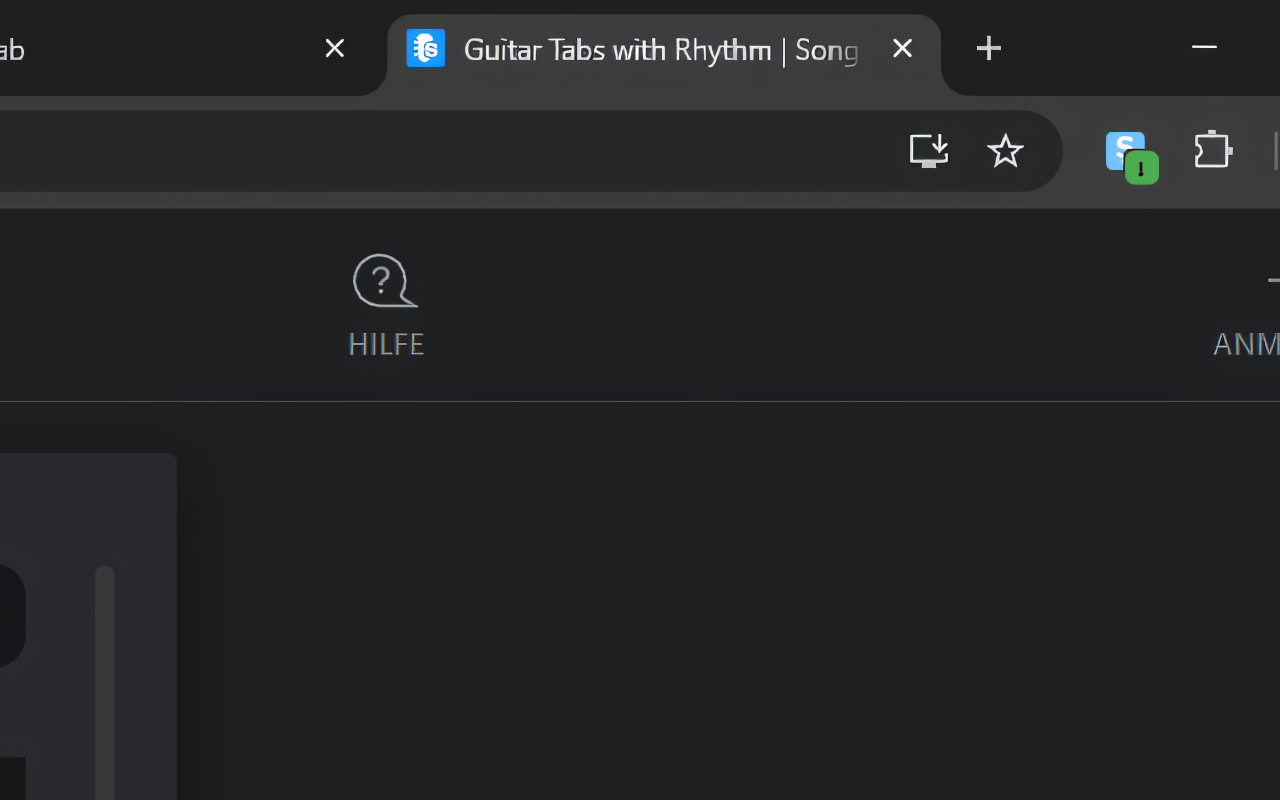The width and height of the screenshot is (1280, 800).
Task: Open a new browser tab with plus icon
Action: click(x=988, y=47)
